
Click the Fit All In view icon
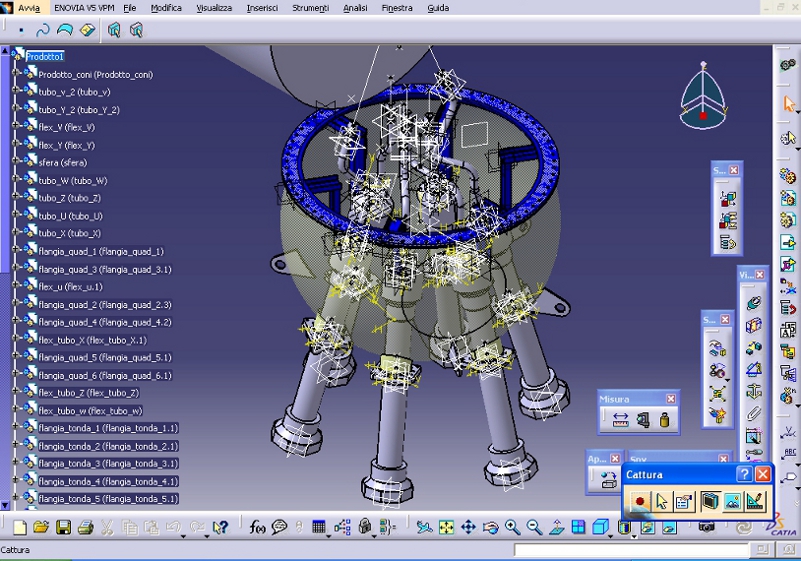click(446, 527)
